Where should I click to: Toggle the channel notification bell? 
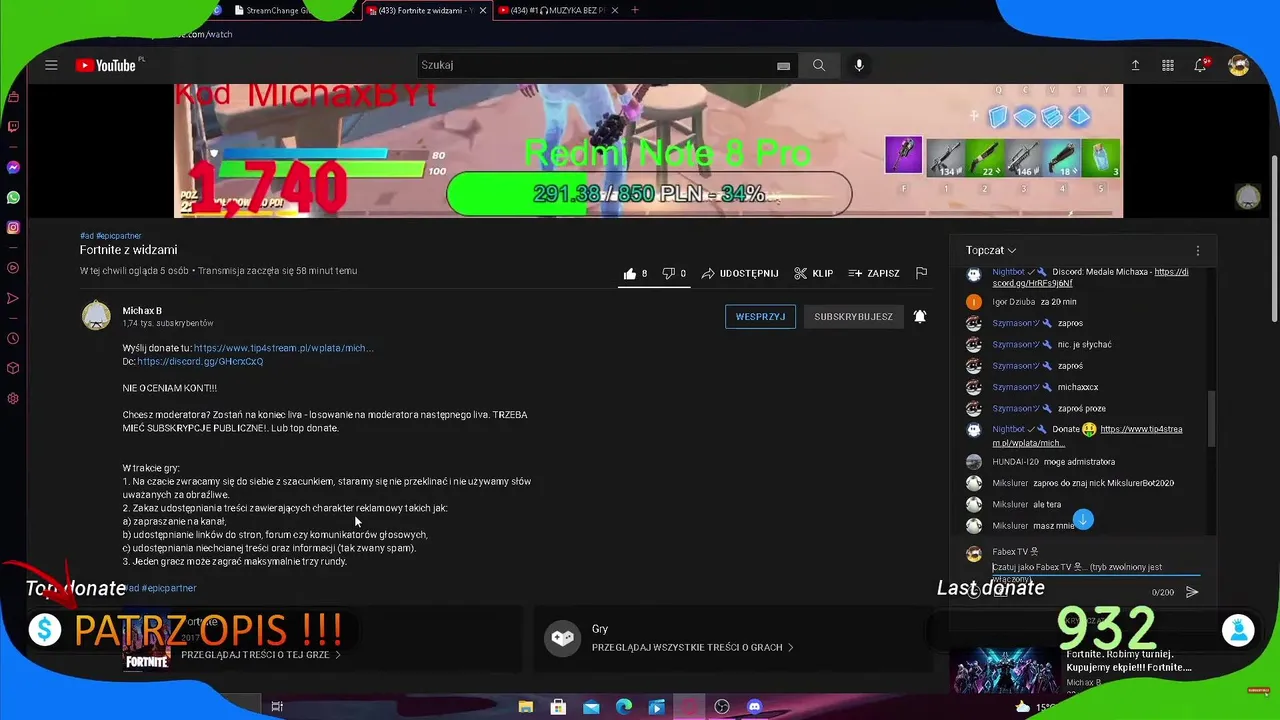(x=919, y=317)
